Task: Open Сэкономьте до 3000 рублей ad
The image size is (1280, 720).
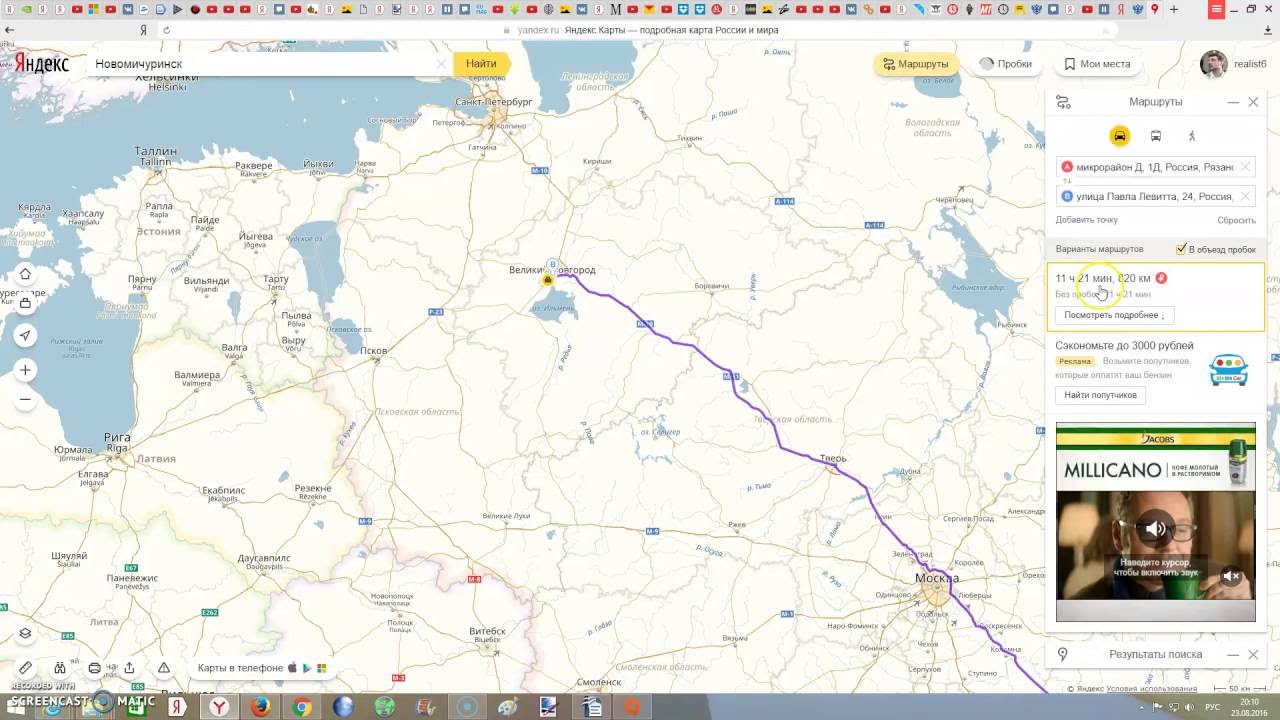Action: (1124, 346)
